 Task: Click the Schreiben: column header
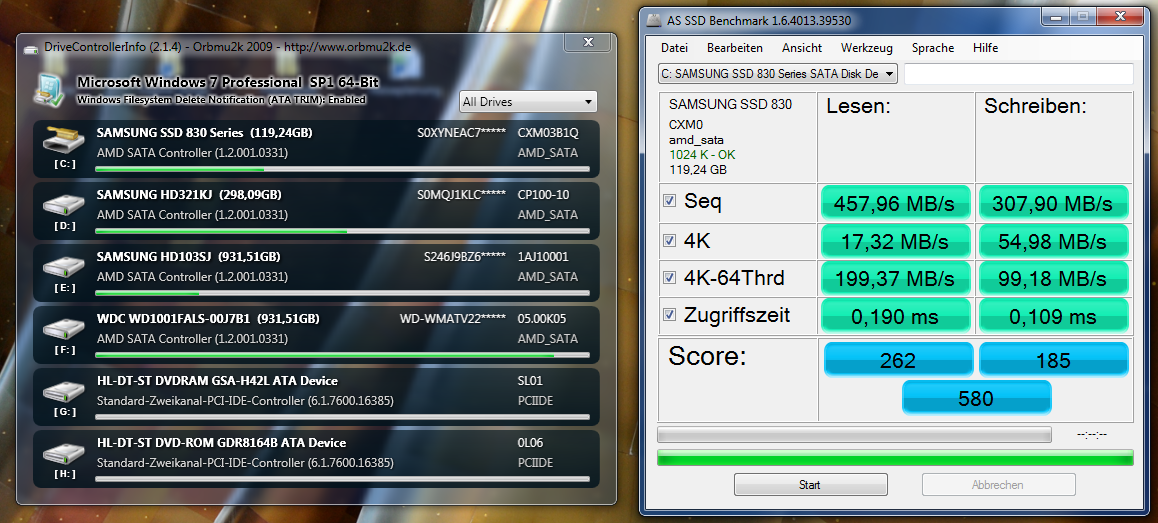pyautogui.click(x=1035, y=107)
